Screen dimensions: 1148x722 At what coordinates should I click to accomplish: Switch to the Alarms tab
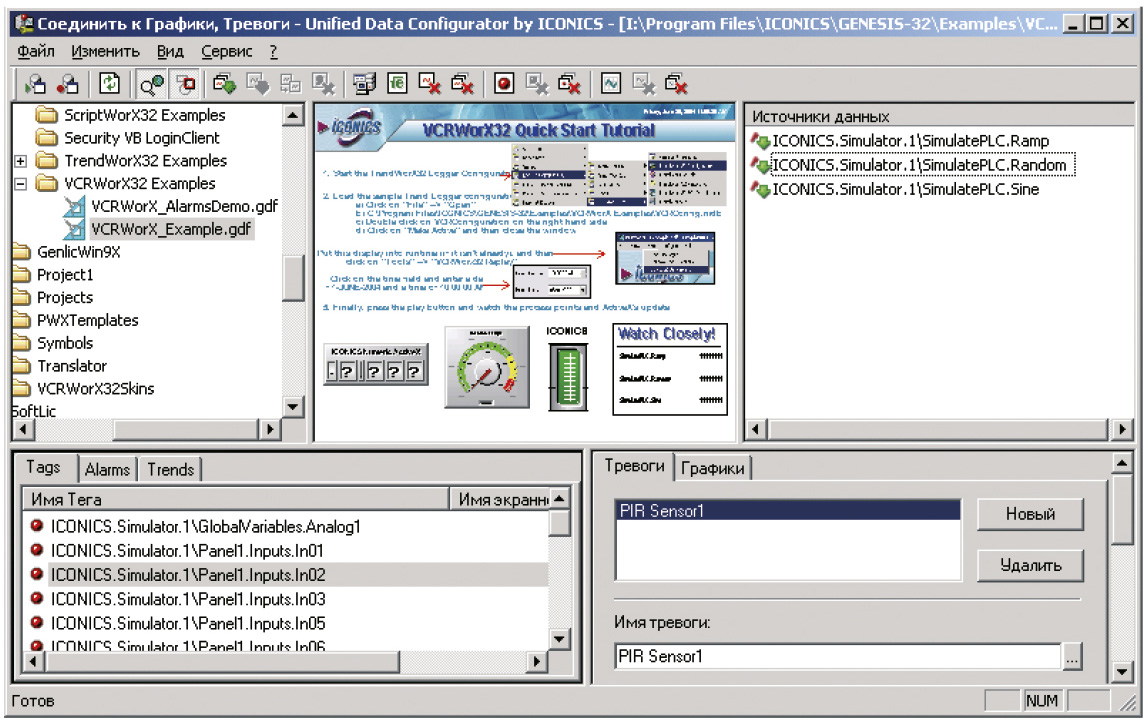[107, 469]
